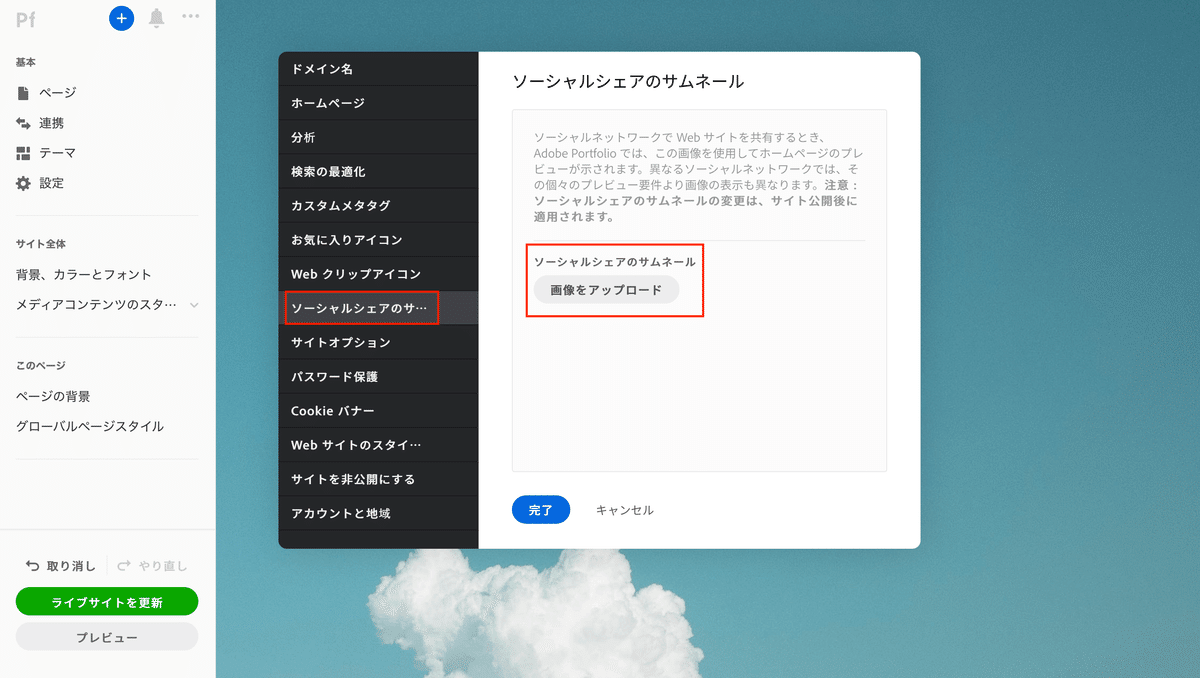
Task: Click the gear icon beside 設定
Action: (x=23, y=183)
